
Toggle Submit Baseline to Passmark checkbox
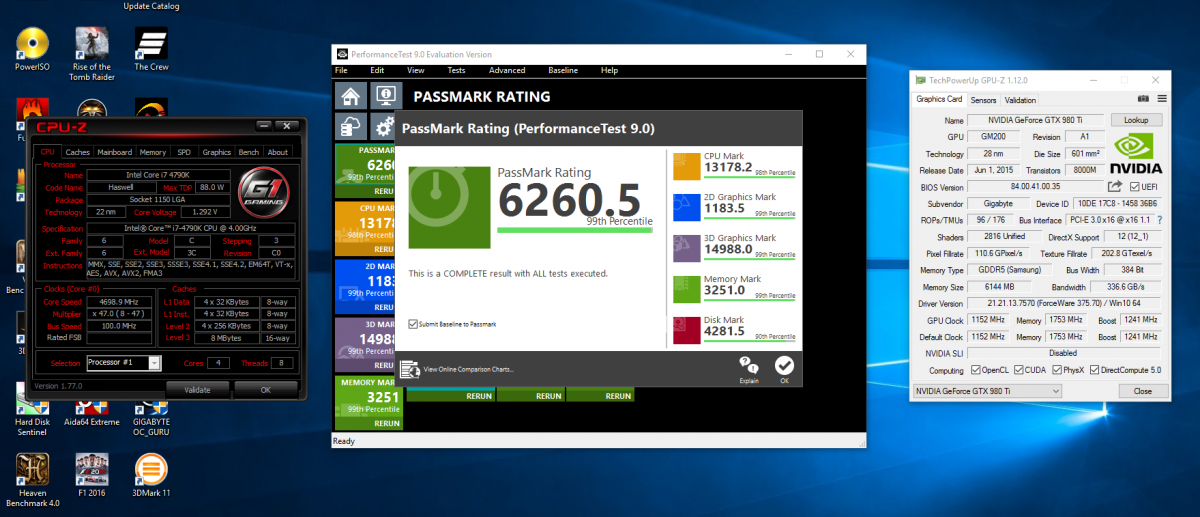(x=413, y=324)
